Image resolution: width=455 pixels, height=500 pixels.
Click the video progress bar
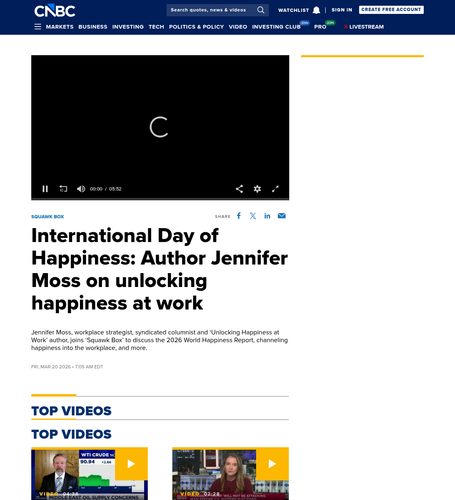[x=160, y=199]
